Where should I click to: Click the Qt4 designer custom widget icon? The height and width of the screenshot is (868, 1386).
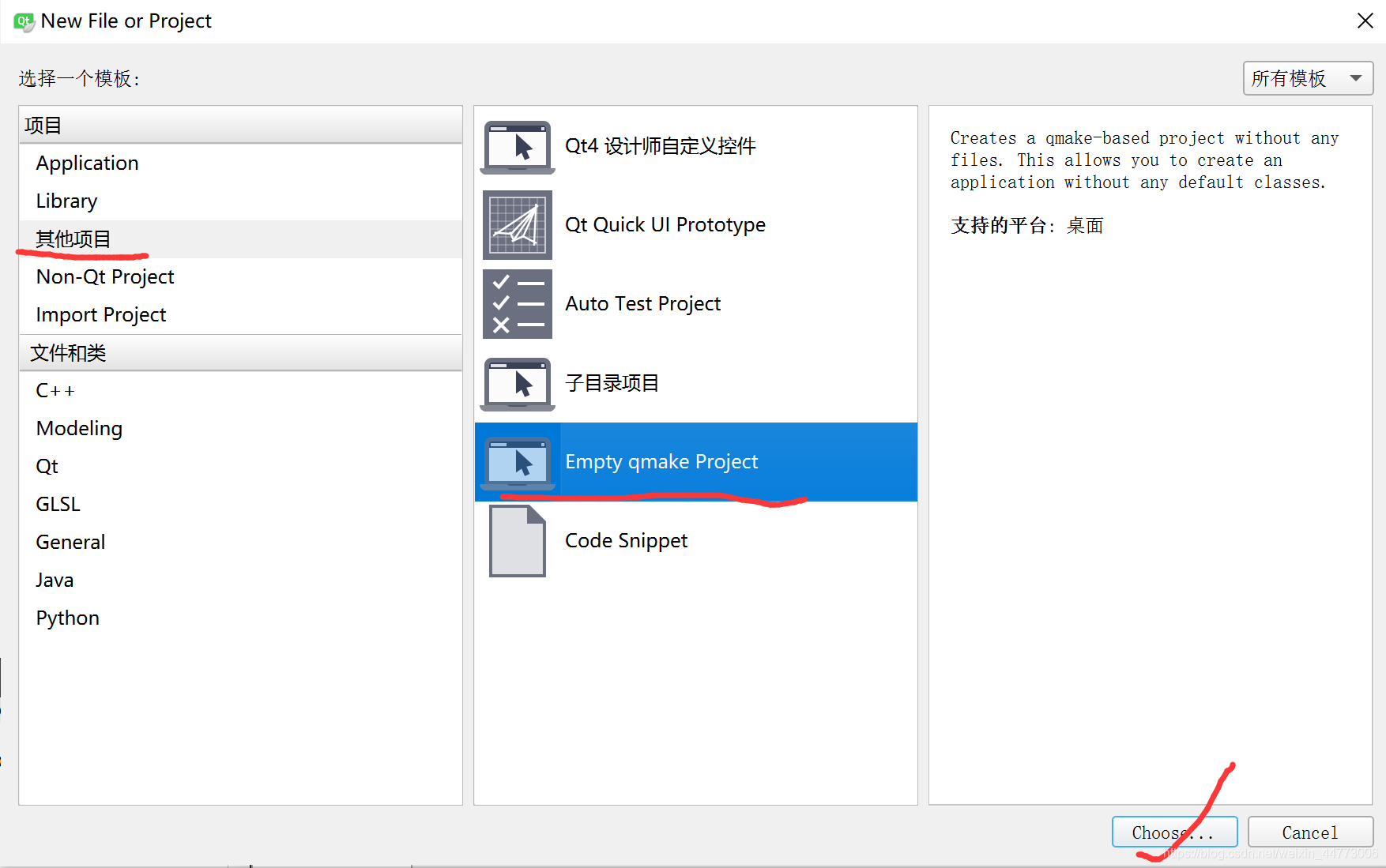click(518, 147)
